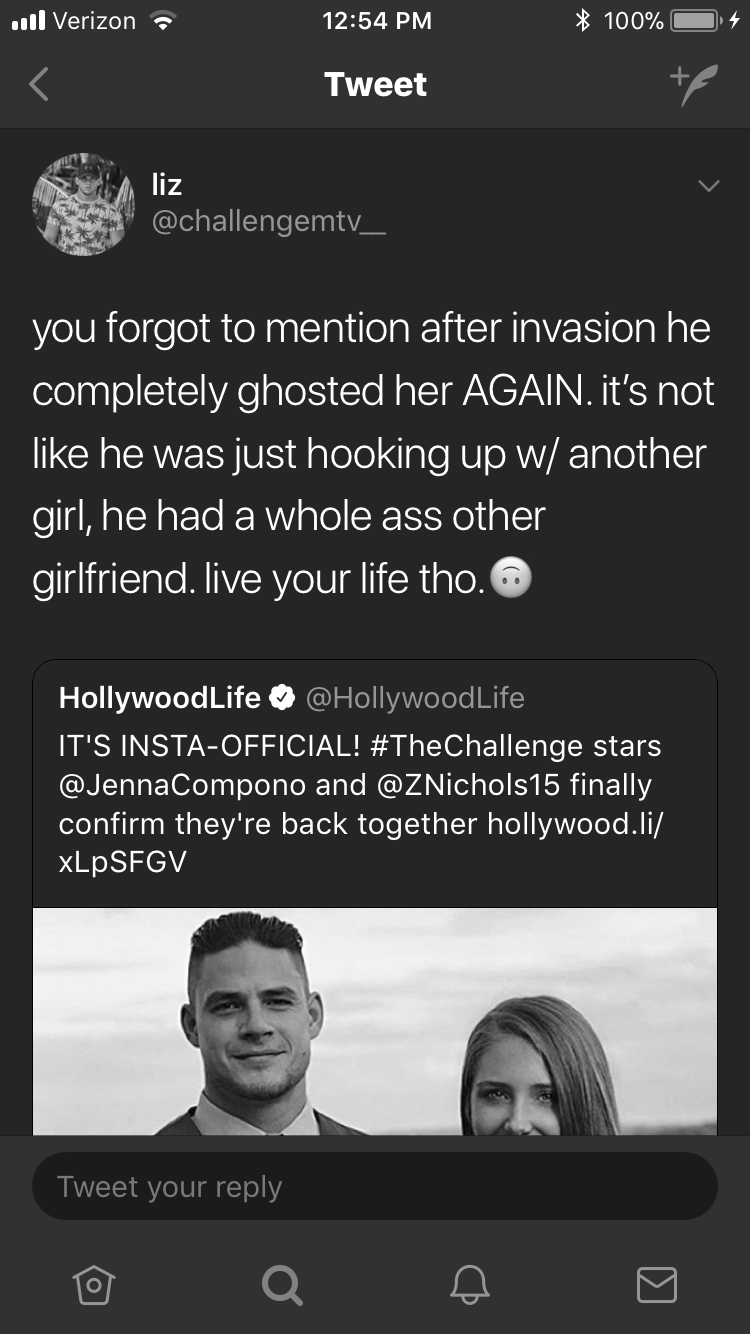Open the Messages envelope icon
The image size is (750, 1334).
pos(657,1284)
